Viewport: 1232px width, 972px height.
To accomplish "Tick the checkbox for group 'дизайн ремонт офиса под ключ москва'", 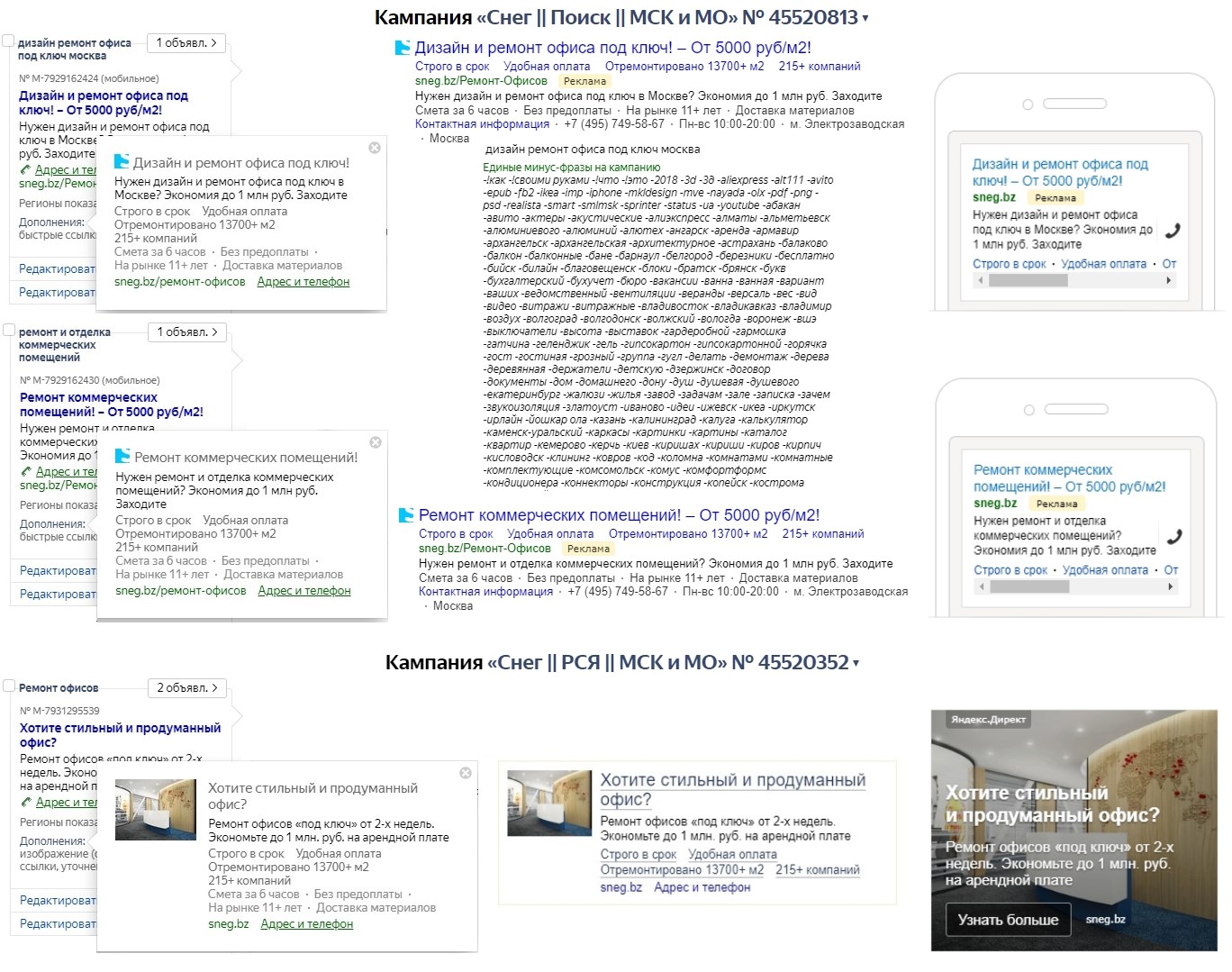I will (8, 41).
